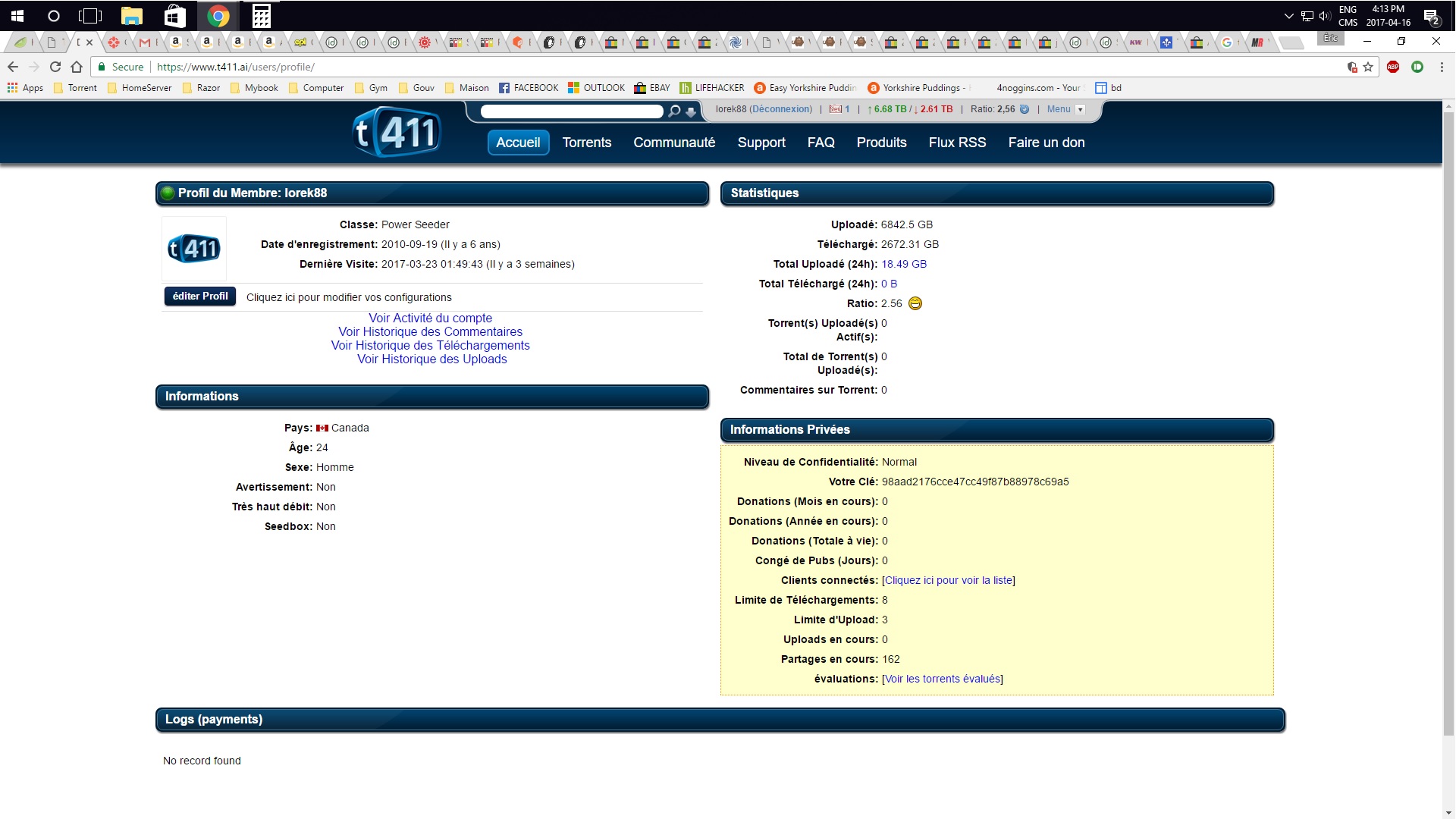Open Voir les torrents évalués link
Viewport: 1456px width, 819px height.
[943, 679]
